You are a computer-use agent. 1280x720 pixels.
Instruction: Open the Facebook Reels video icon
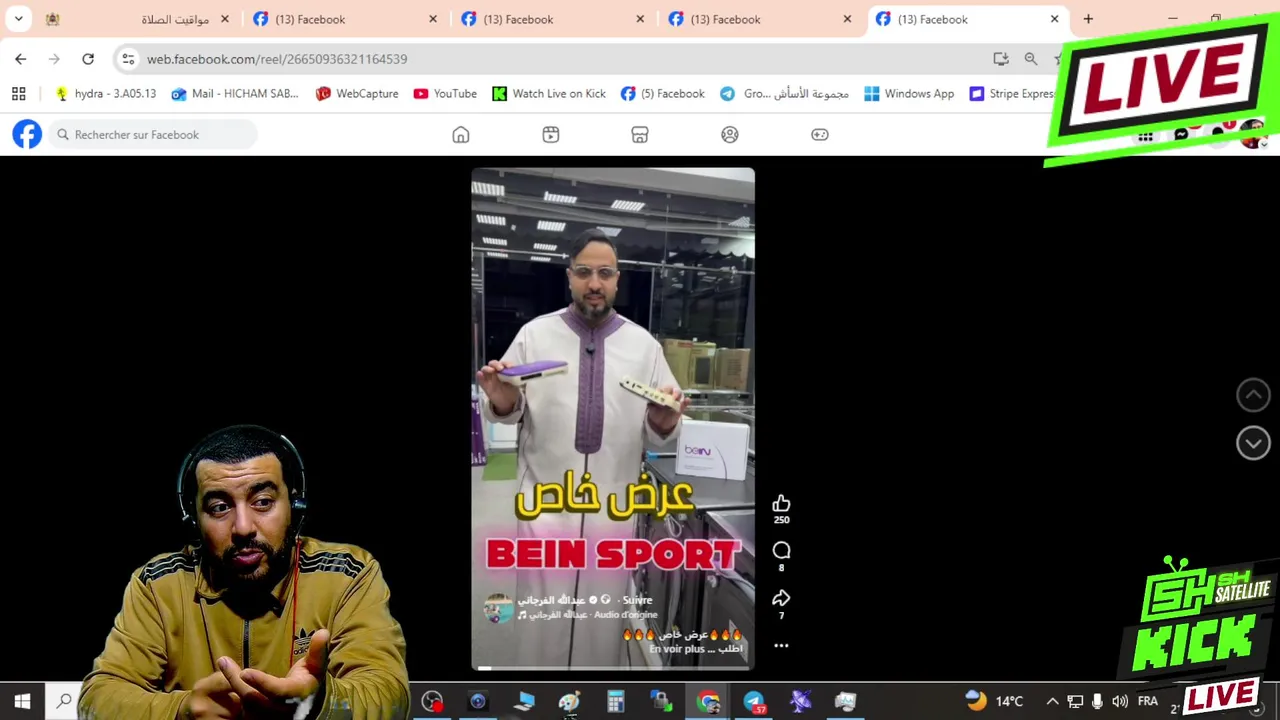click(551, 135)
